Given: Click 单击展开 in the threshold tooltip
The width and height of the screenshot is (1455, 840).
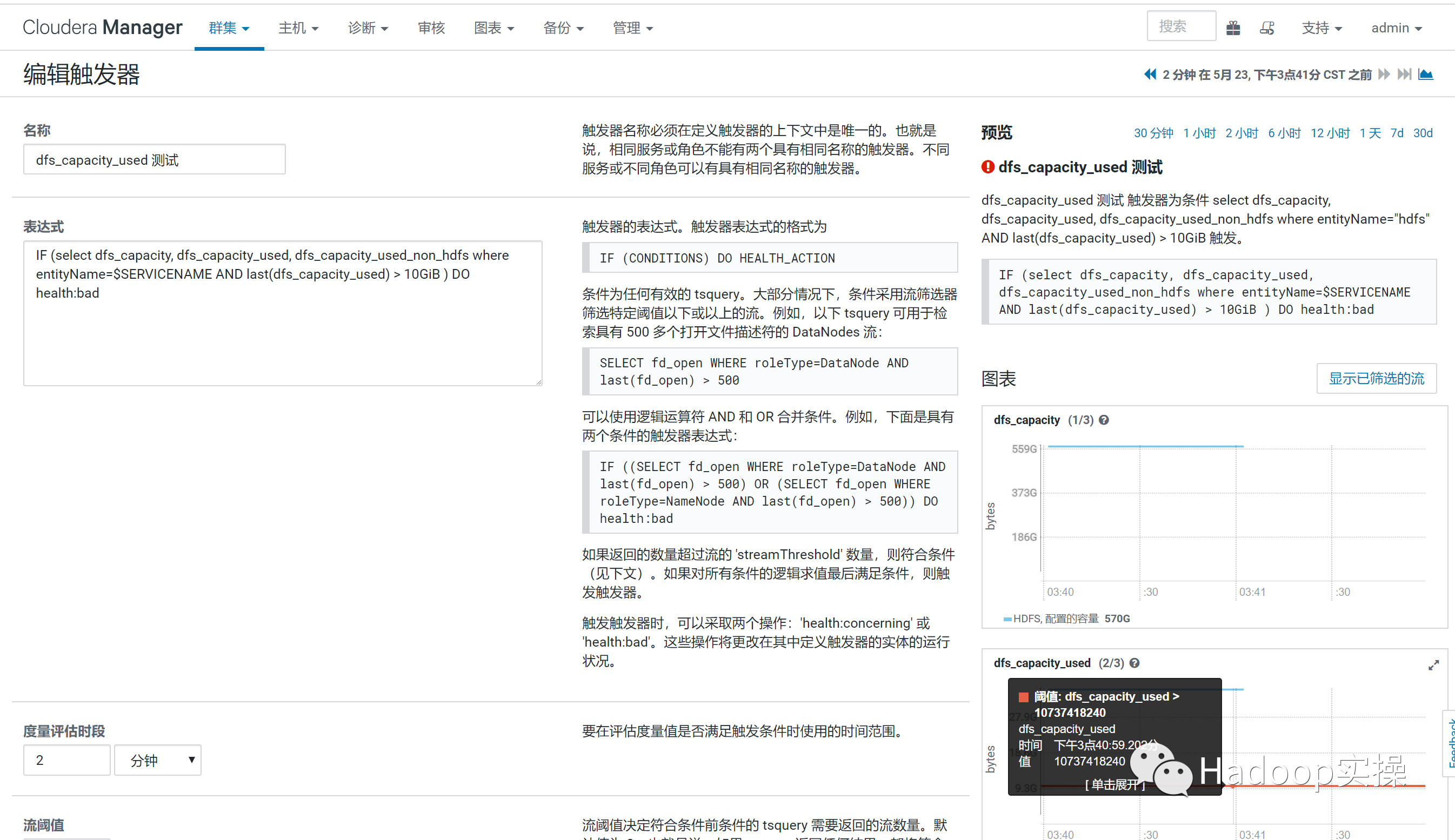Looking at the screenshot, I should tap(1114, 784).
